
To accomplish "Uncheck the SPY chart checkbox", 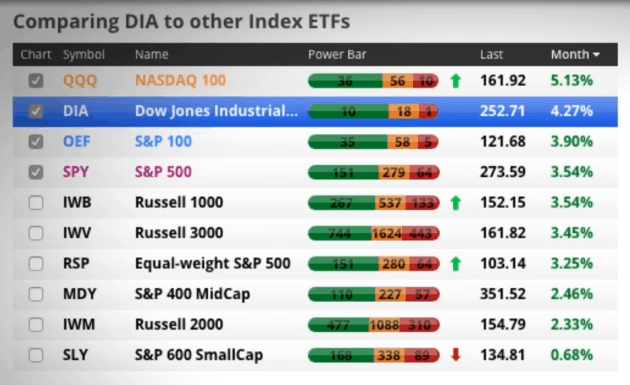I will pos(36,172).
